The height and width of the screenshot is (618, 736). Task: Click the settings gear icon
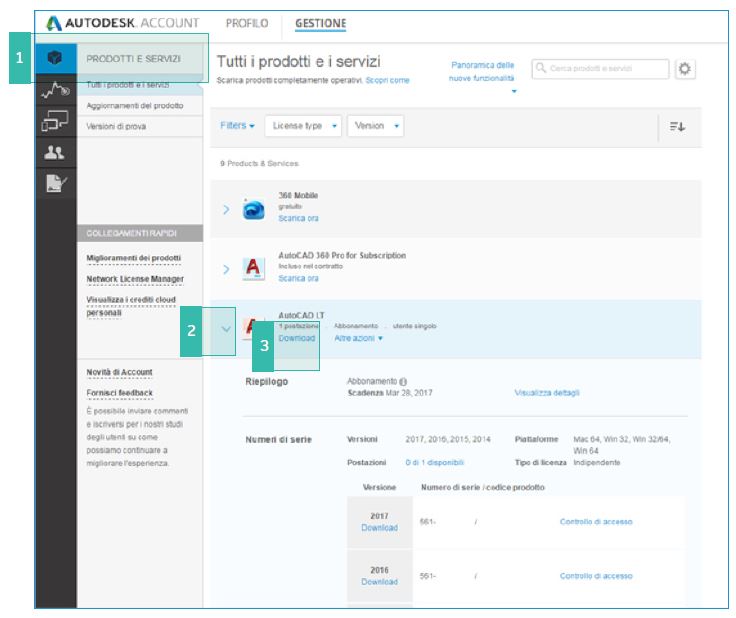[x=685, y=69]
